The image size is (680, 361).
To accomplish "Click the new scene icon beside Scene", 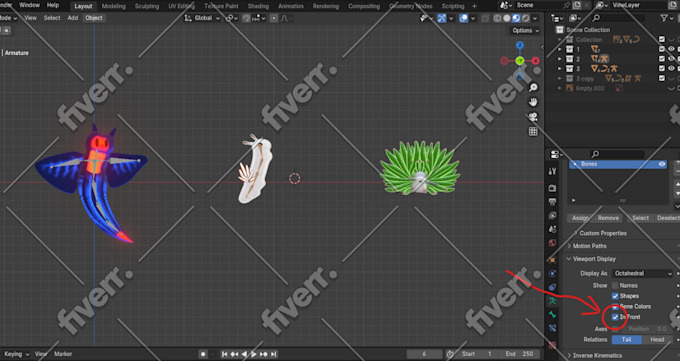I will [577, 5].
